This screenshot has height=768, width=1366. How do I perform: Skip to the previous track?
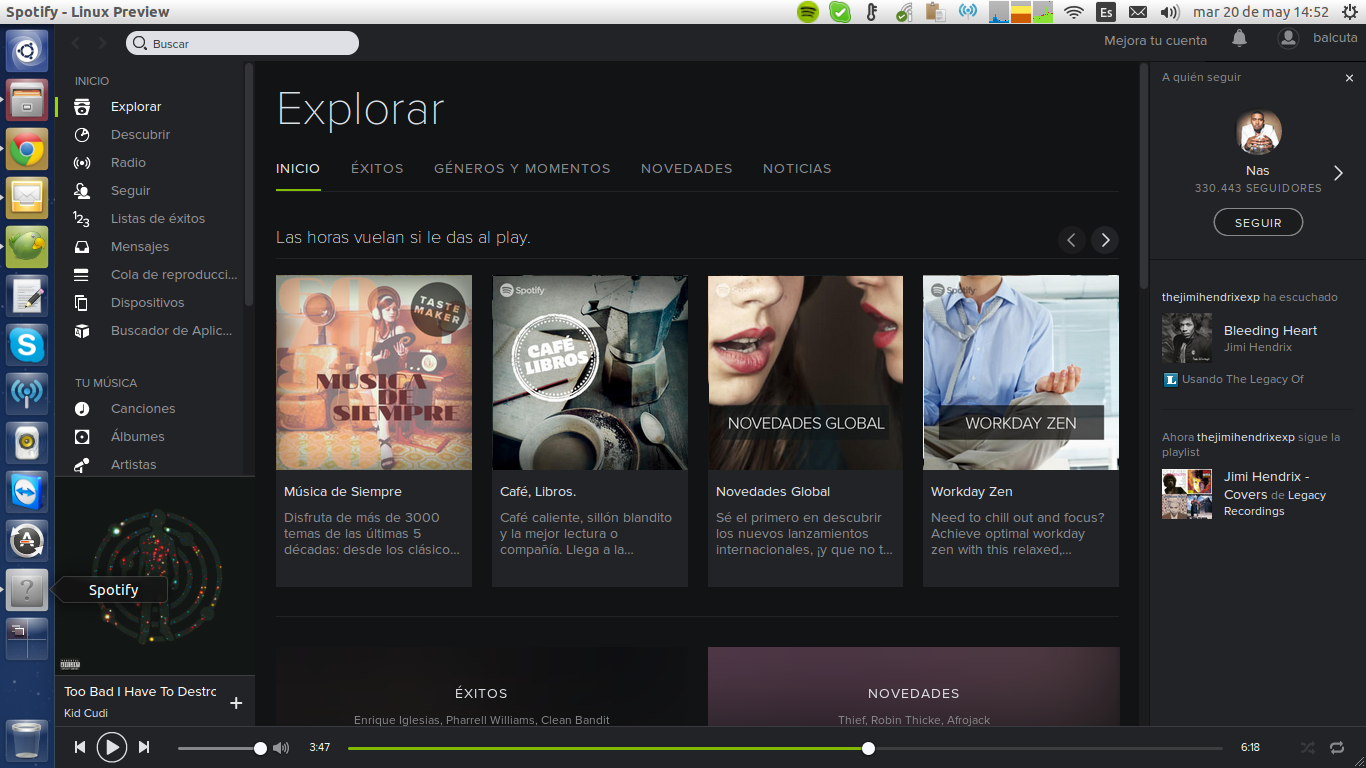point(80,747)
